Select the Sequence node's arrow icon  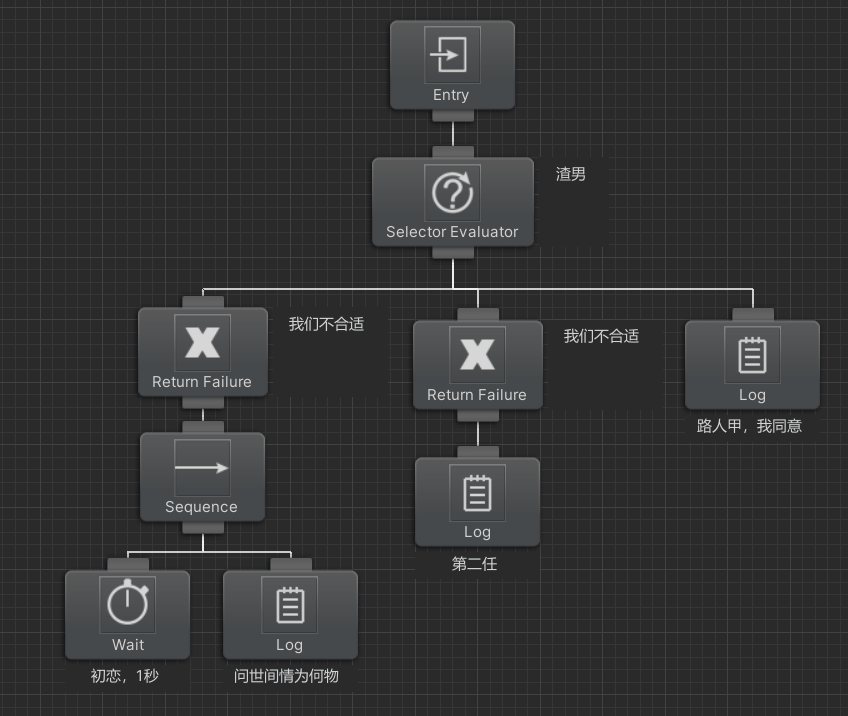click(x=202, y=467)
